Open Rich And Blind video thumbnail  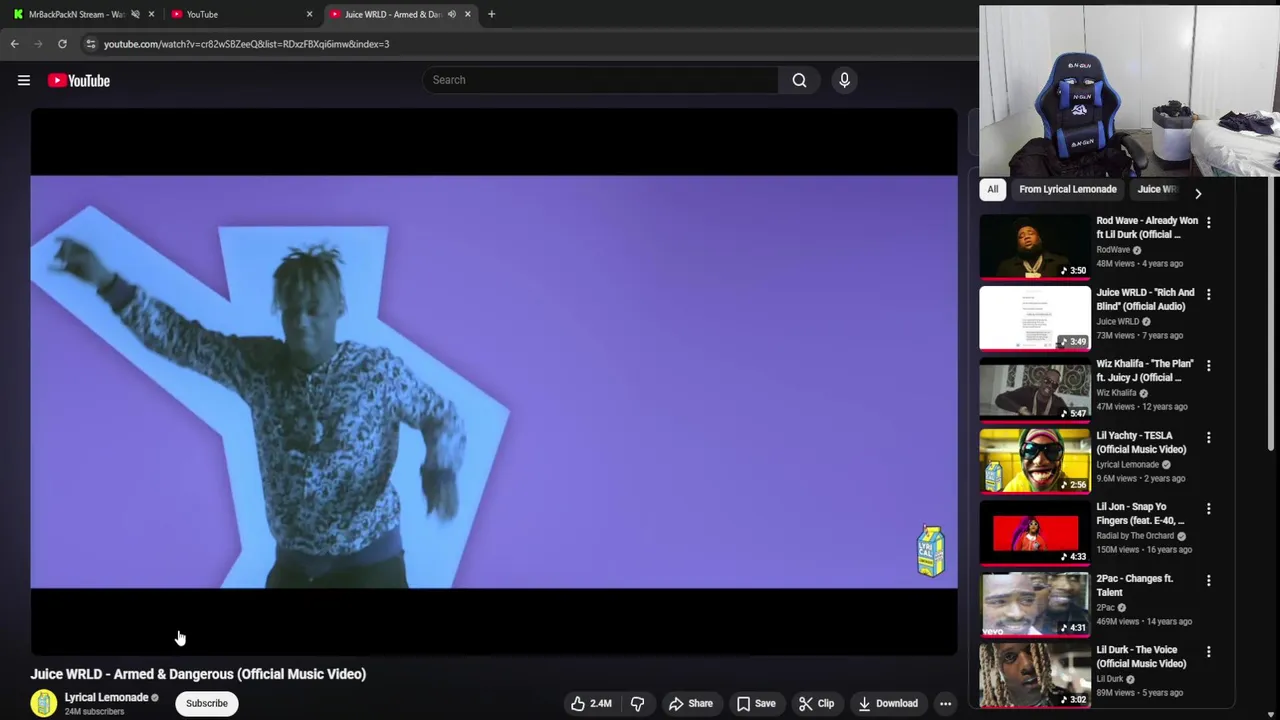1035,318
